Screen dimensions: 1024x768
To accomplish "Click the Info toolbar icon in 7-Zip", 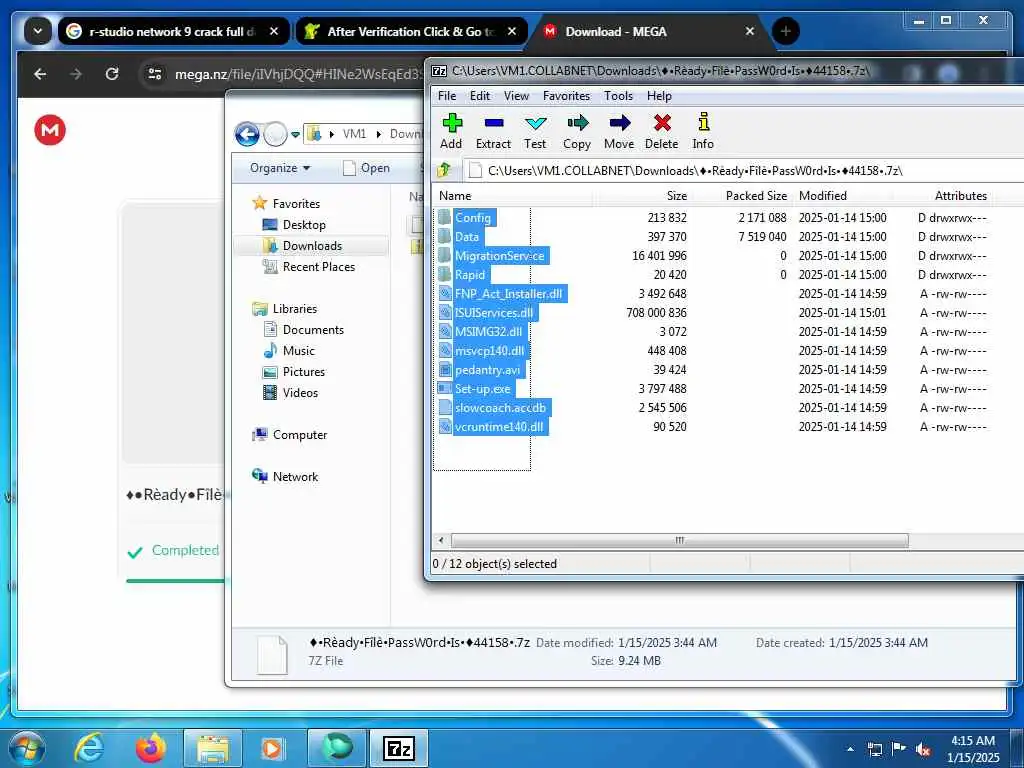I will [x=703, y=131].
